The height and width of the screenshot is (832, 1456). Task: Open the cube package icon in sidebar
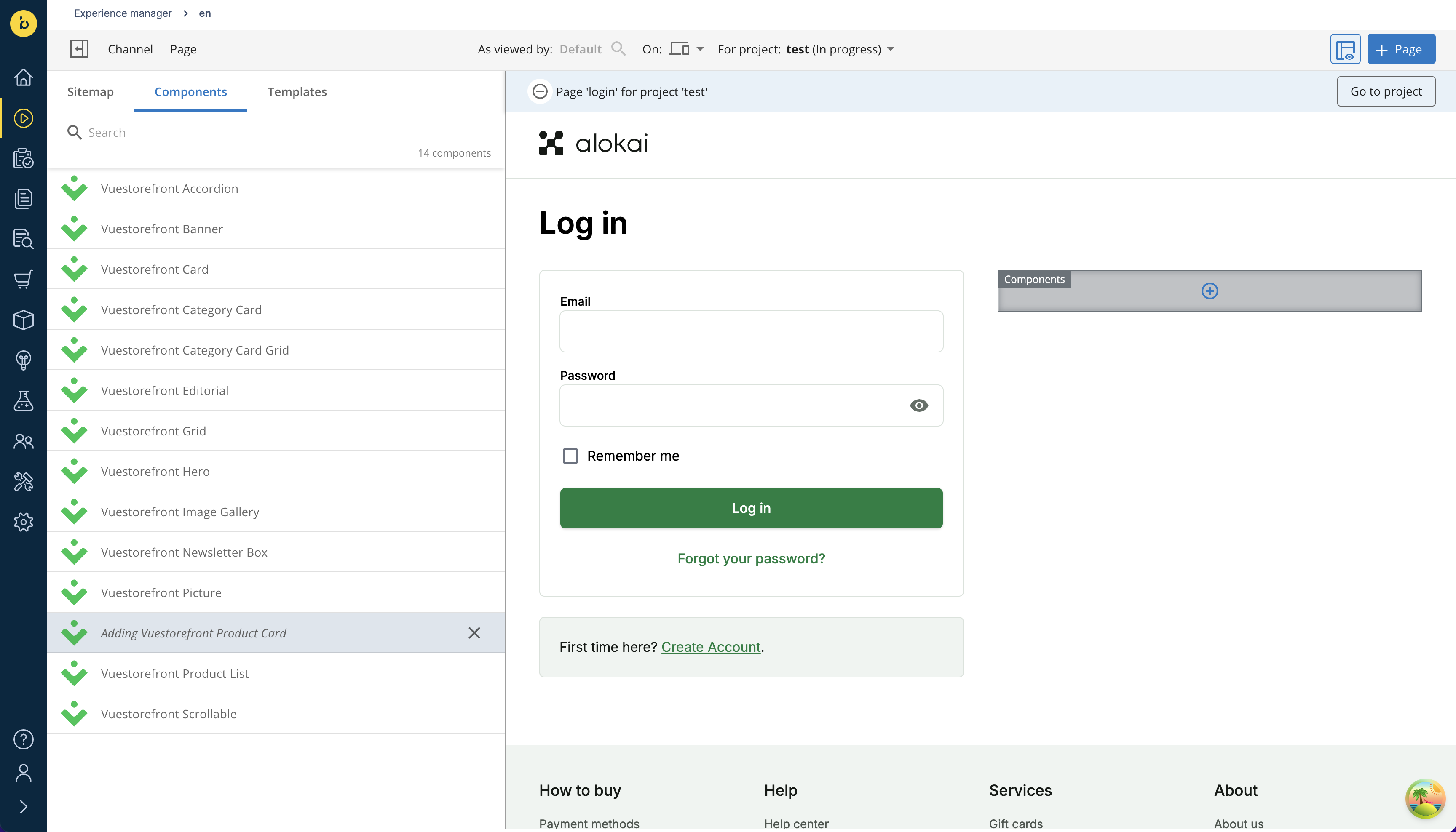(x=24, y=320)
